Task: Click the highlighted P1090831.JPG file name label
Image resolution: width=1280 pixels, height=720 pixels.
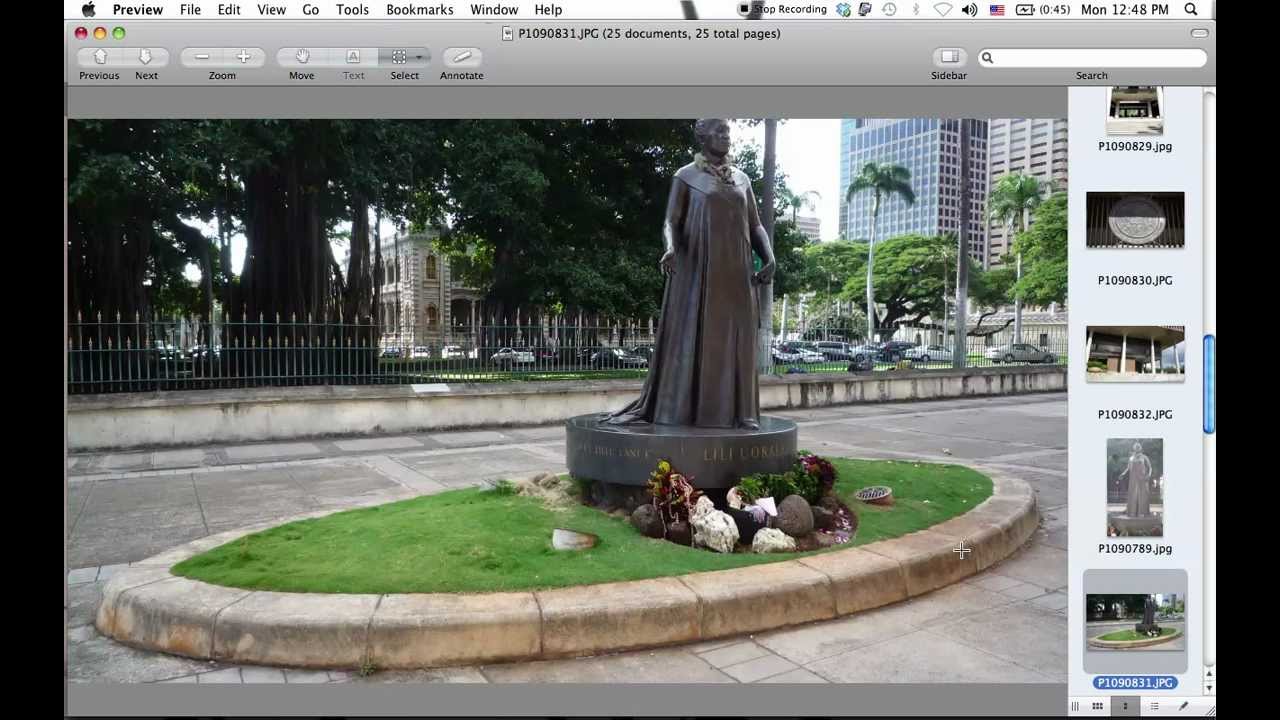Action: pos(1135,683)
